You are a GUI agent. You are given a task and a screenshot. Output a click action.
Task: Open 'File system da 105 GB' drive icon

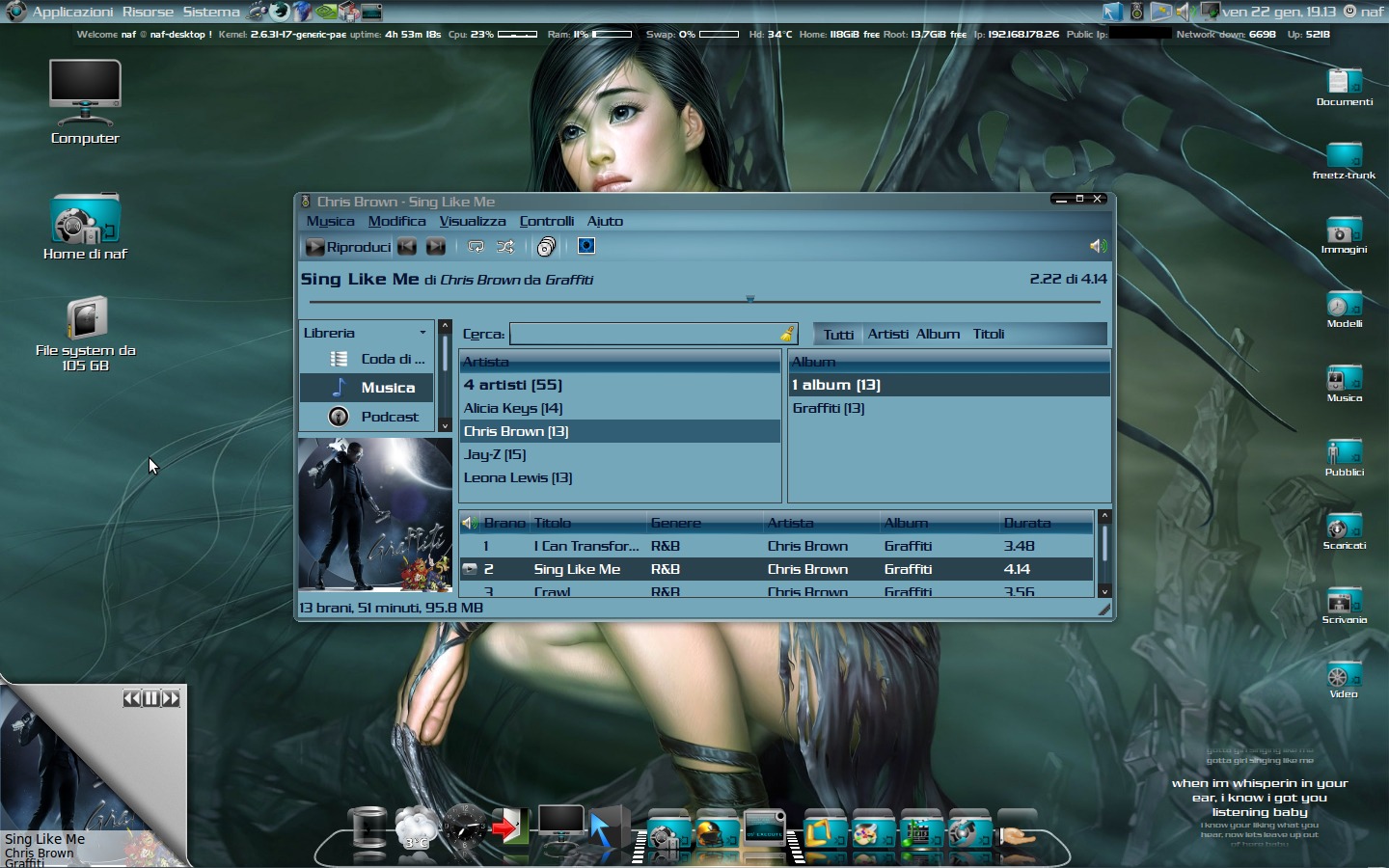point(86,335)
